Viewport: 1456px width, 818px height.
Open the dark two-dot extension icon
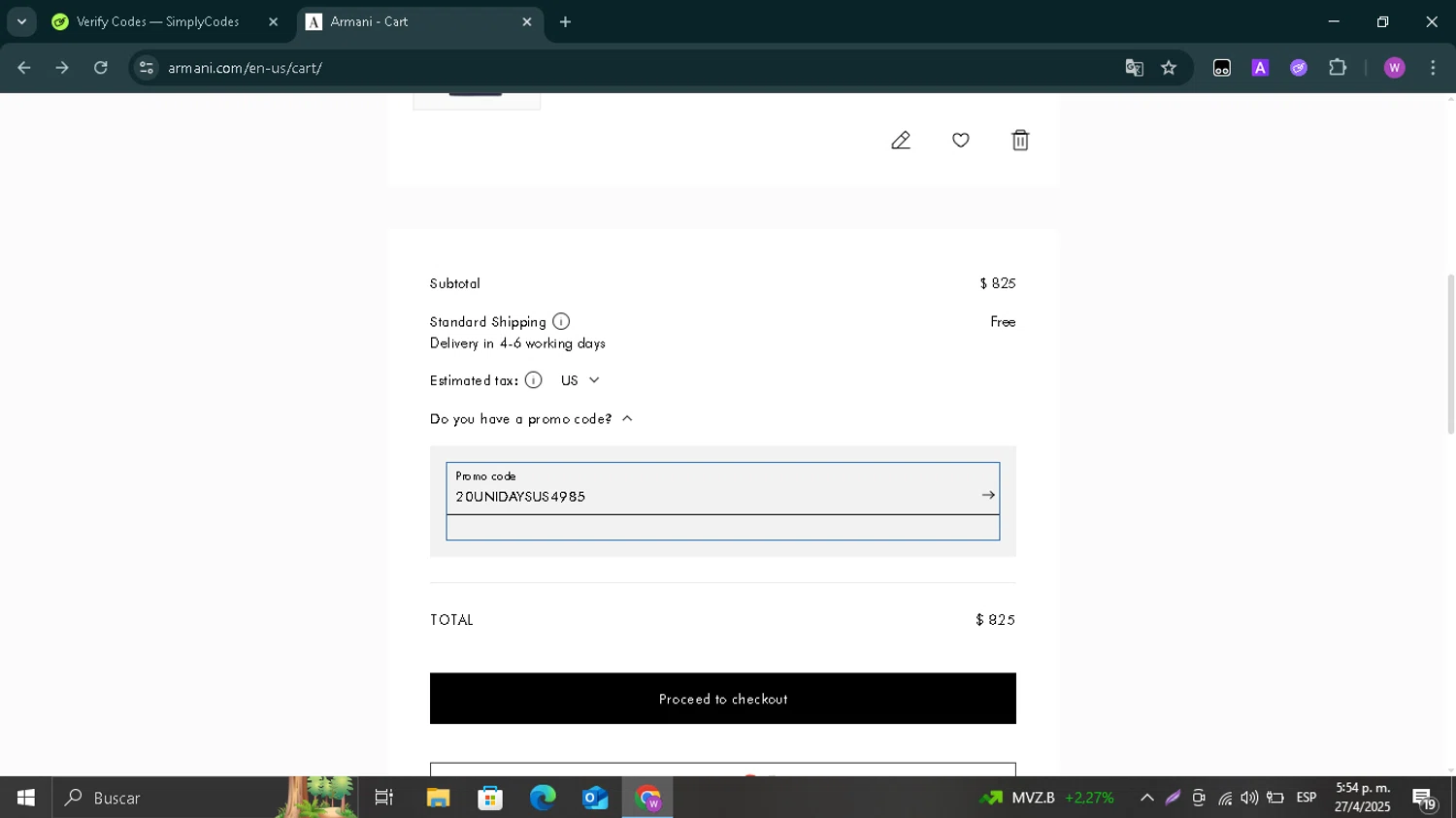point(1222,68)
